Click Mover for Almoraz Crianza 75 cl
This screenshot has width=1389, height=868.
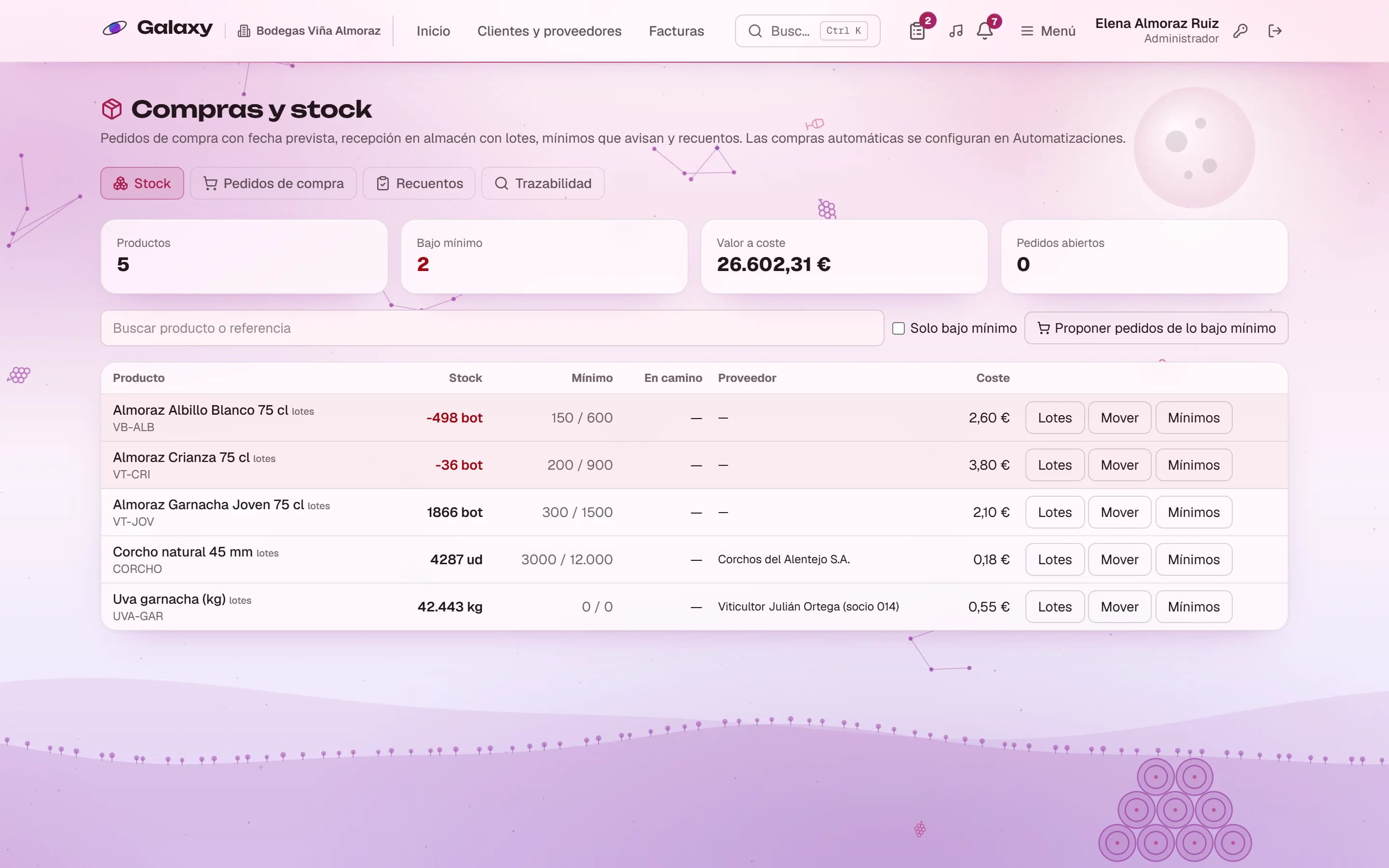click(1119, 465)
